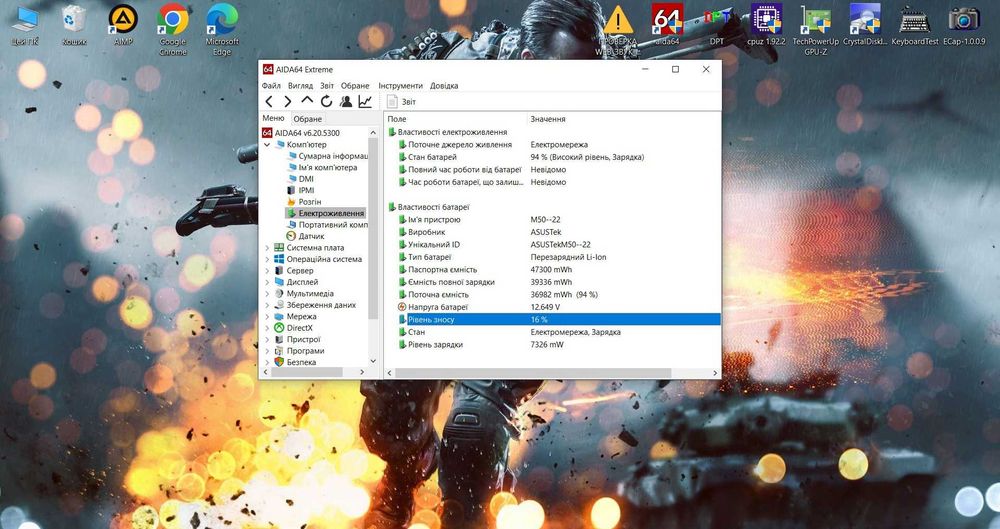Screen dimensions: 1000x529
Task: Click the Forward navigation arrow in toolbar
Action: tap(288, 101)
